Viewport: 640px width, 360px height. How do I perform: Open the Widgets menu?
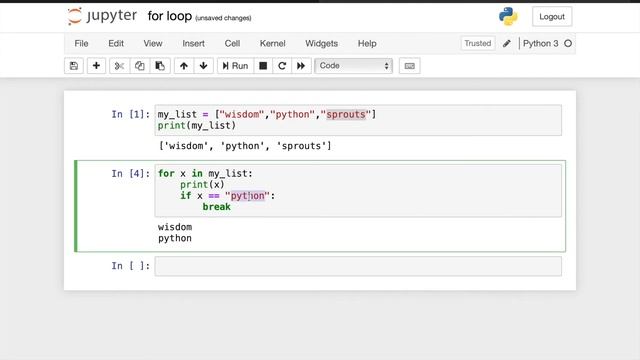pyautogui.click(x=321, y=43)
